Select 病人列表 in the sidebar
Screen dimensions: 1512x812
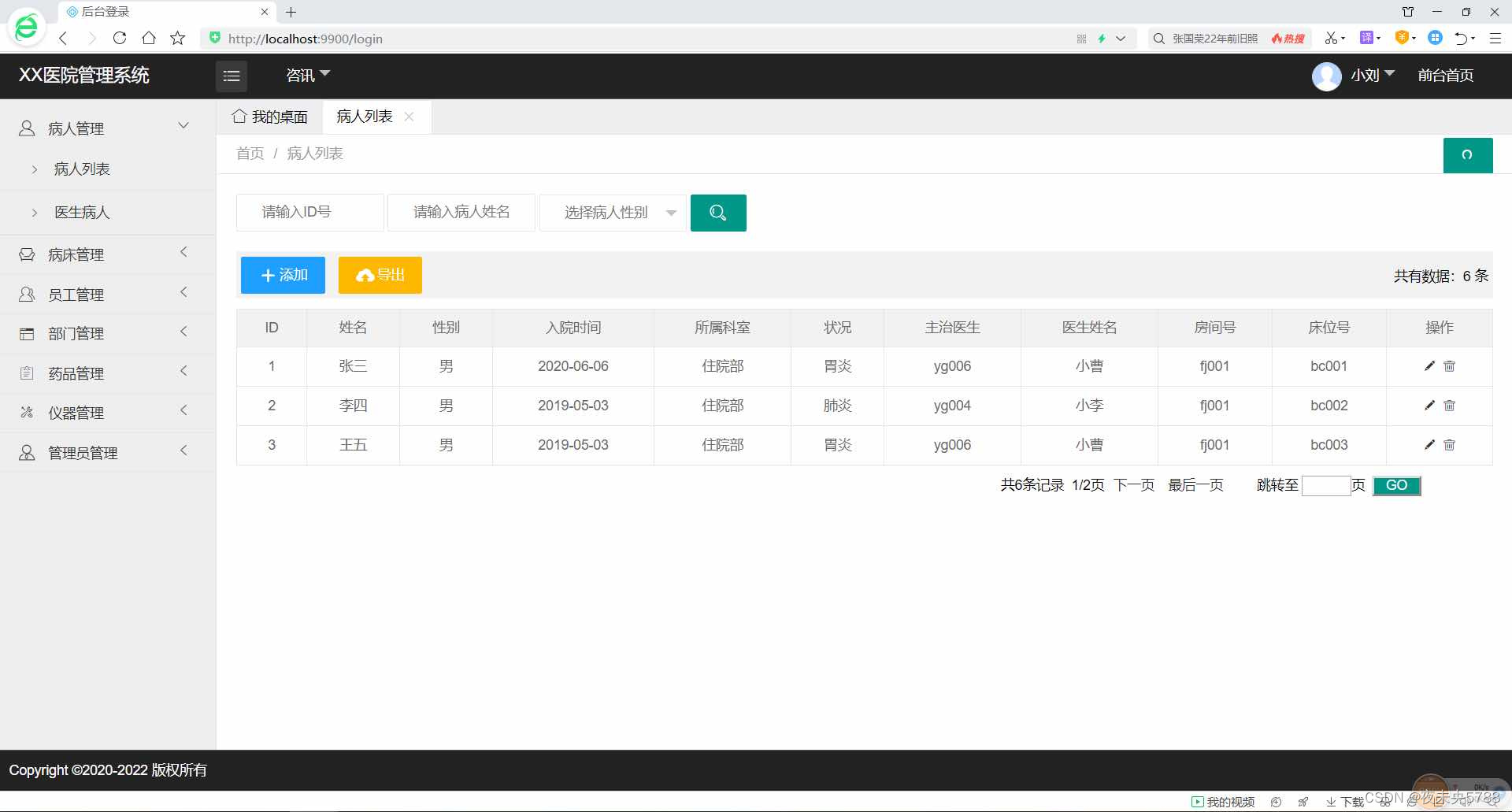pyautogui.click(x=82, y=169)
